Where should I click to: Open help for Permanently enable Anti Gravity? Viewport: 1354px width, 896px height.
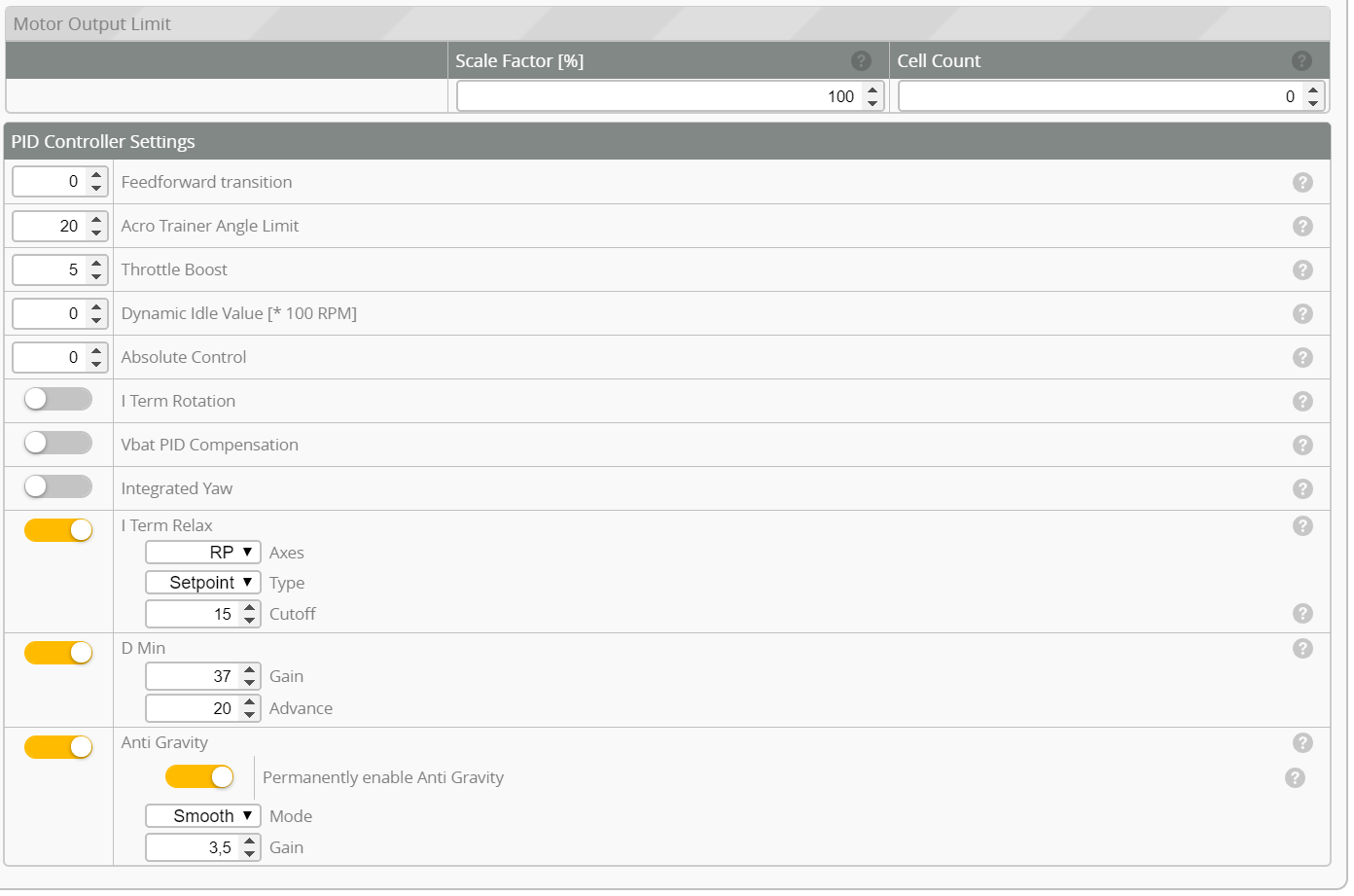point(1295,778)
